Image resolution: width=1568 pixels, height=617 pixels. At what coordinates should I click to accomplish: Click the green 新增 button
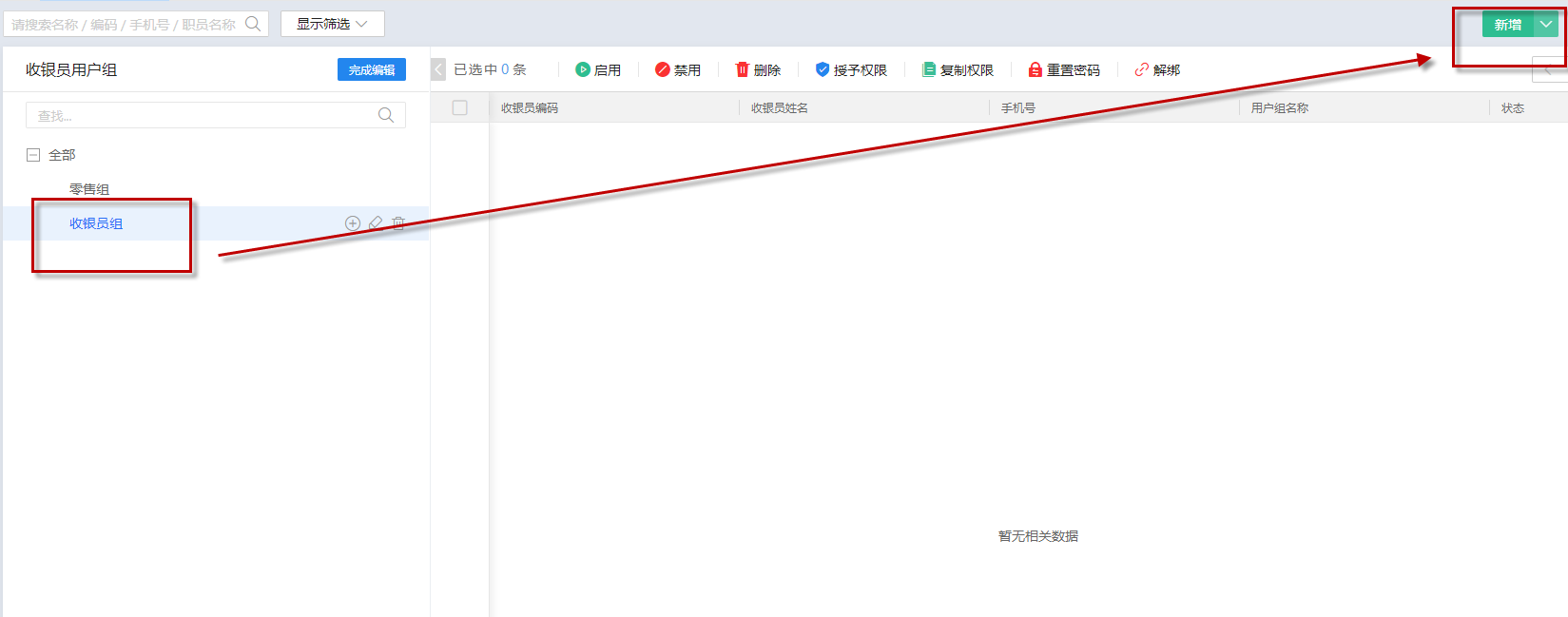[1508, 25]
